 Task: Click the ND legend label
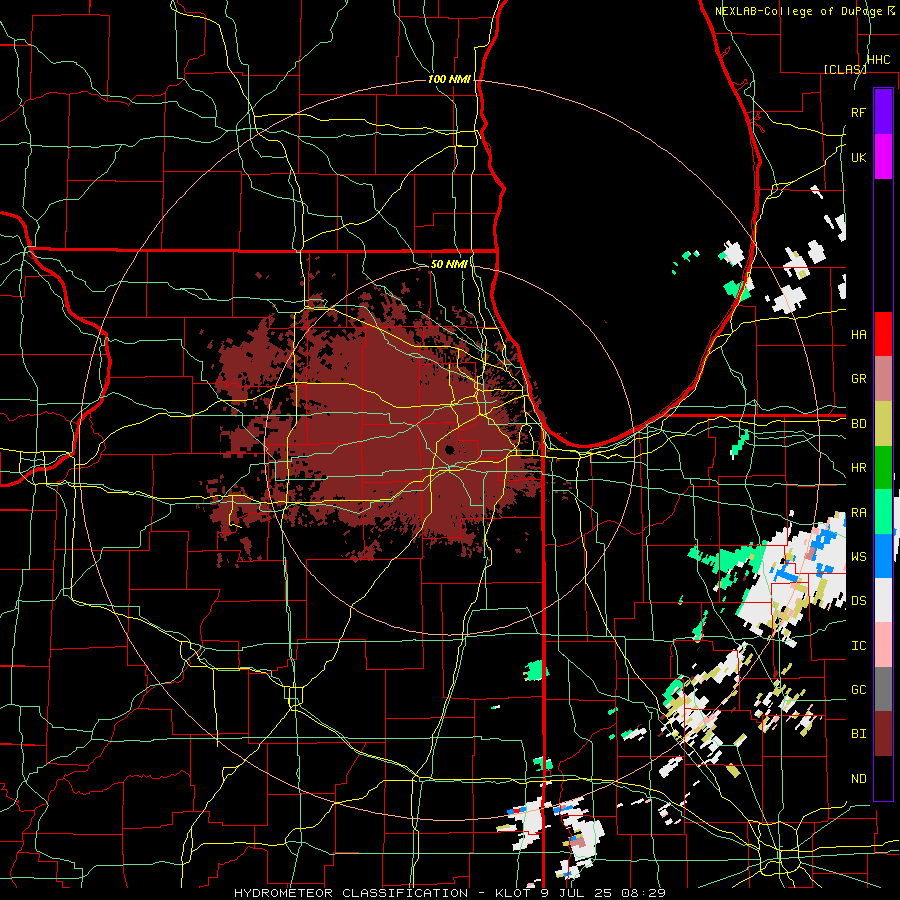(858, 779)
